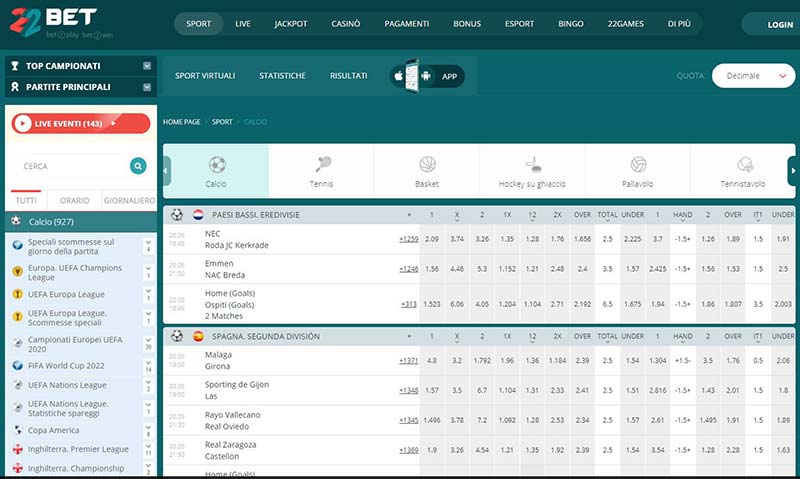Viewport: 800px width, 479px height.
Task: Click the Netherlands flag icon
Action: point(198,215)
